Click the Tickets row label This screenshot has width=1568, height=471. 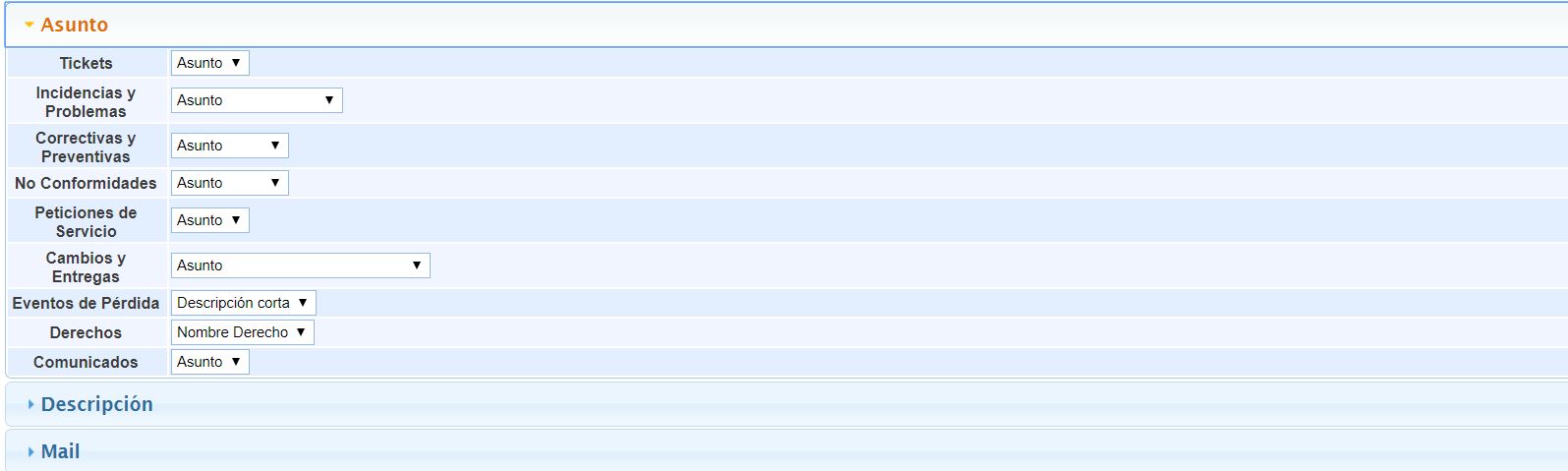point(86,63)
